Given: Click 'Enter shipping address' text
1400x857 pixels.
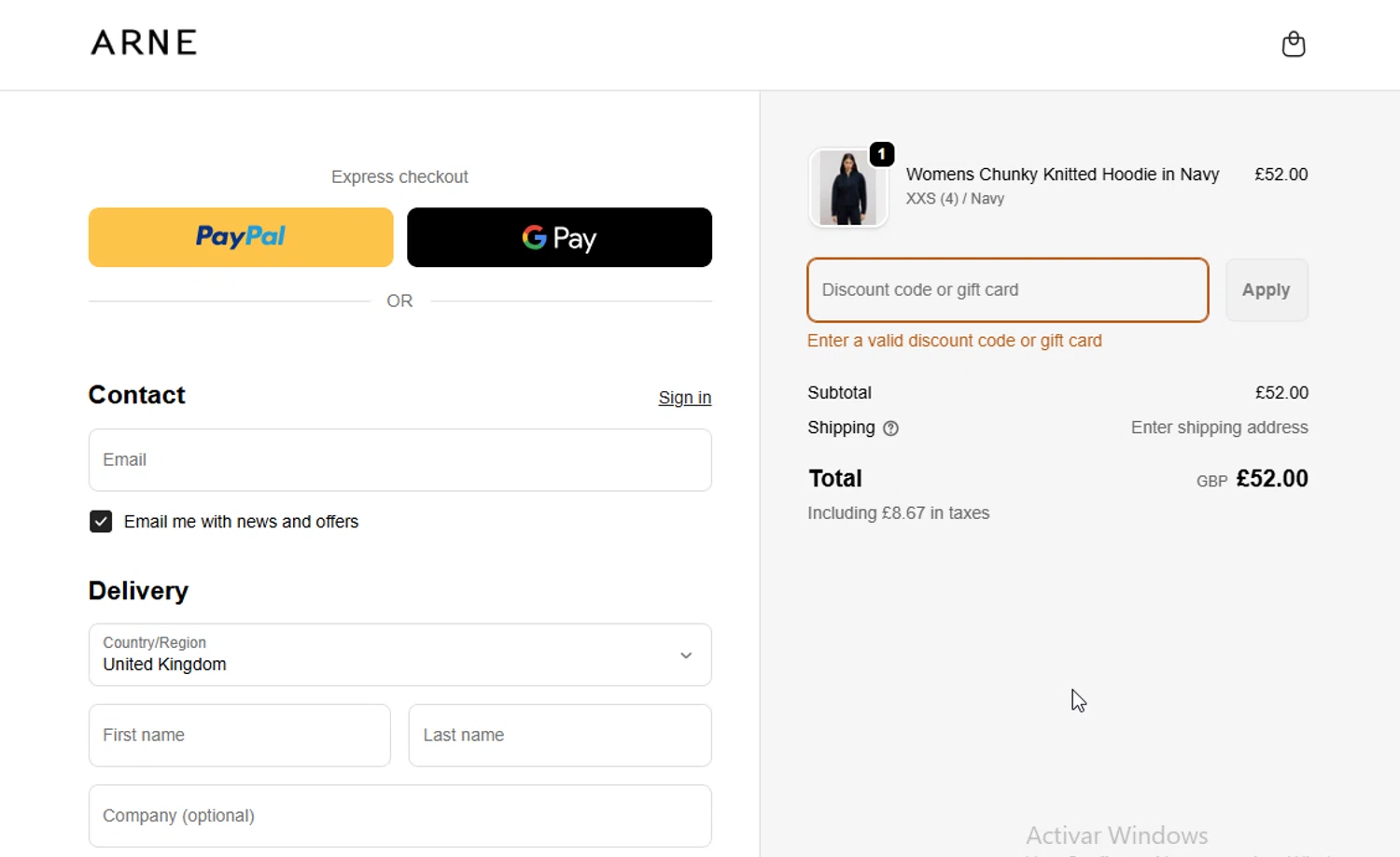Looking at the screenshot, I should (x=1219, y=428).
